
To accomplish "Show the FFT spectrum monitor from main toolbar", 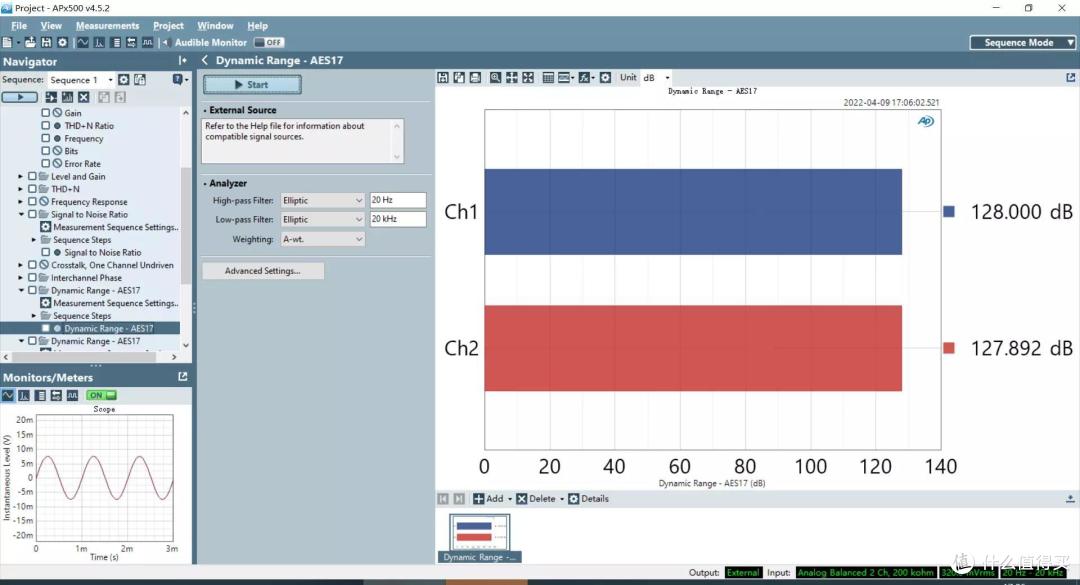I will click(x=99, y=43).
